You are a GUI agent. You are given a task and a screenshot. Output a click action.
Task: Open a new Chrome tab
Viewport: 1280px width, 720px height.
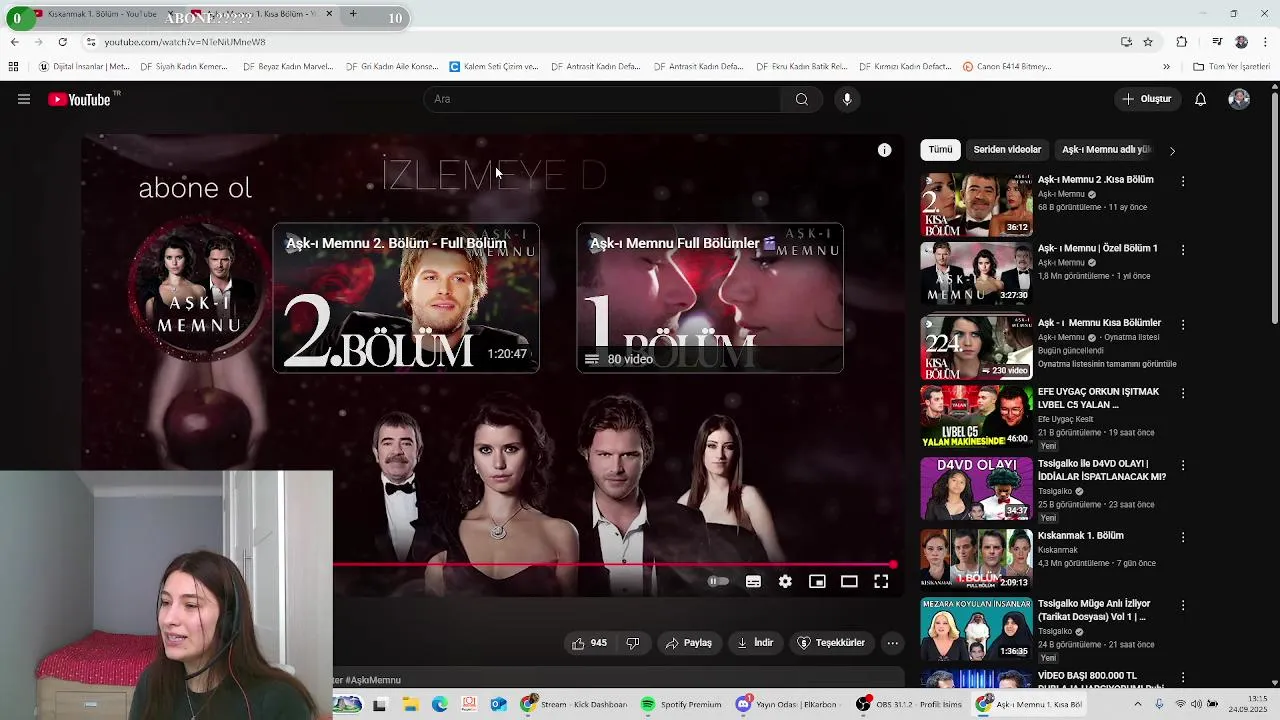pos(353,14)
